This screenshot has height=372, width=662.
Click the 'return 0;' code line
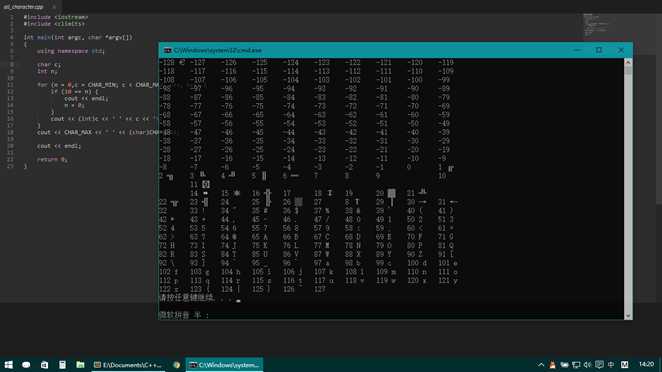coord(52,159)
